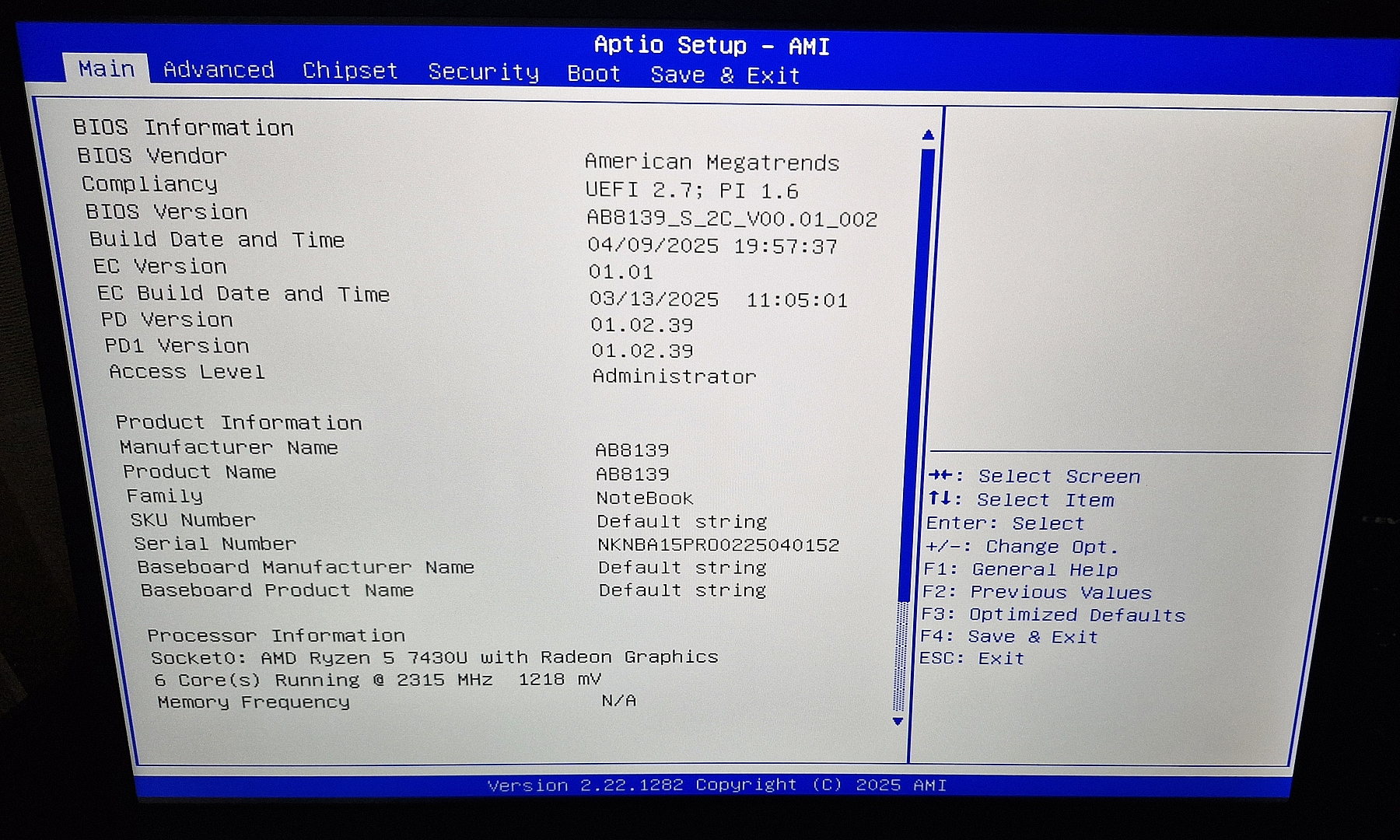Select the 'PD Version' label

(x=166, y=320)
